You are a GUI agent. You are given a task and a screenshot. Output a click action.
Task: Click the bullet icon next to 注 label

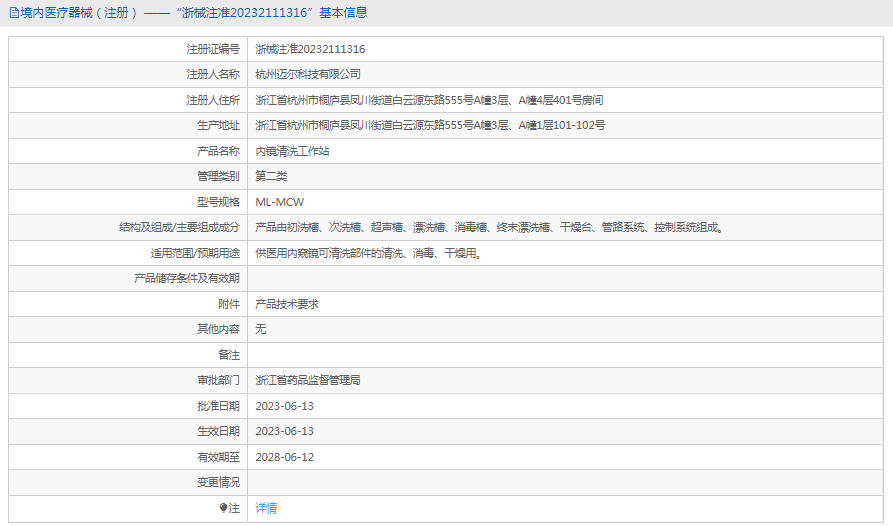[223, 508]
